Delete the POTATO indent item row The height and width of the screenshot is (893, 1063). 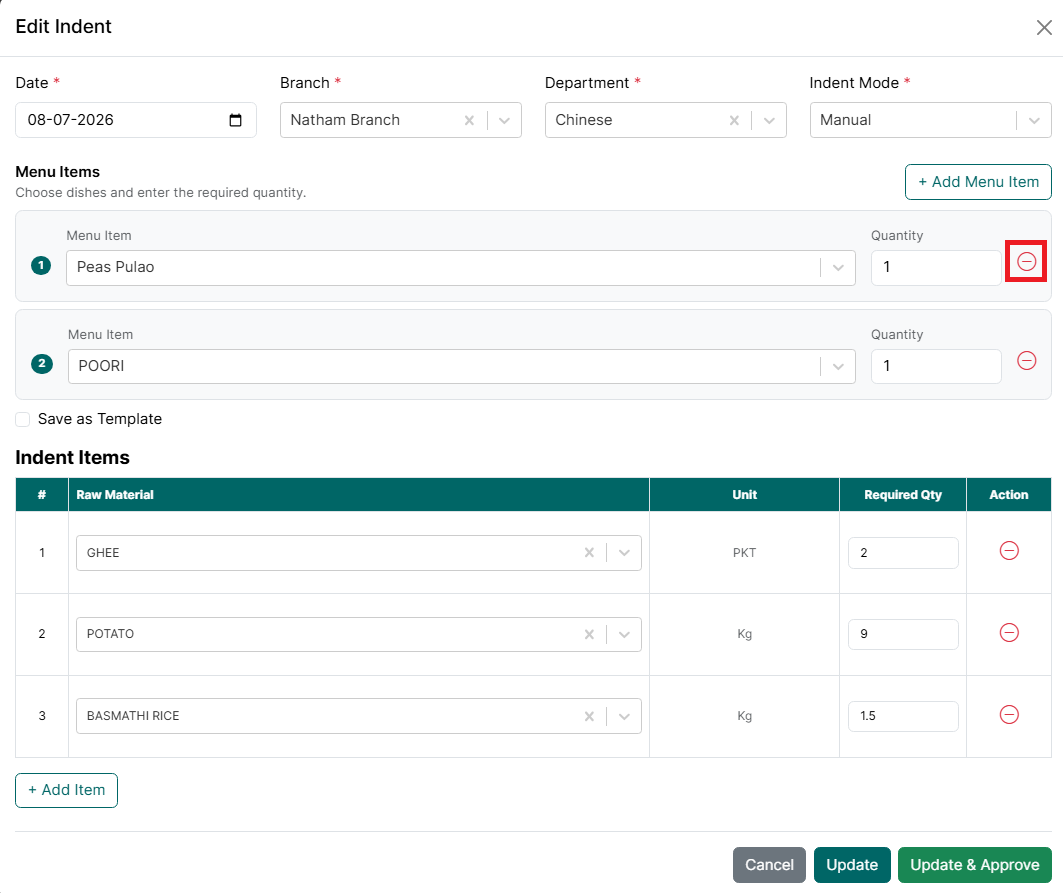[1009, 633]
